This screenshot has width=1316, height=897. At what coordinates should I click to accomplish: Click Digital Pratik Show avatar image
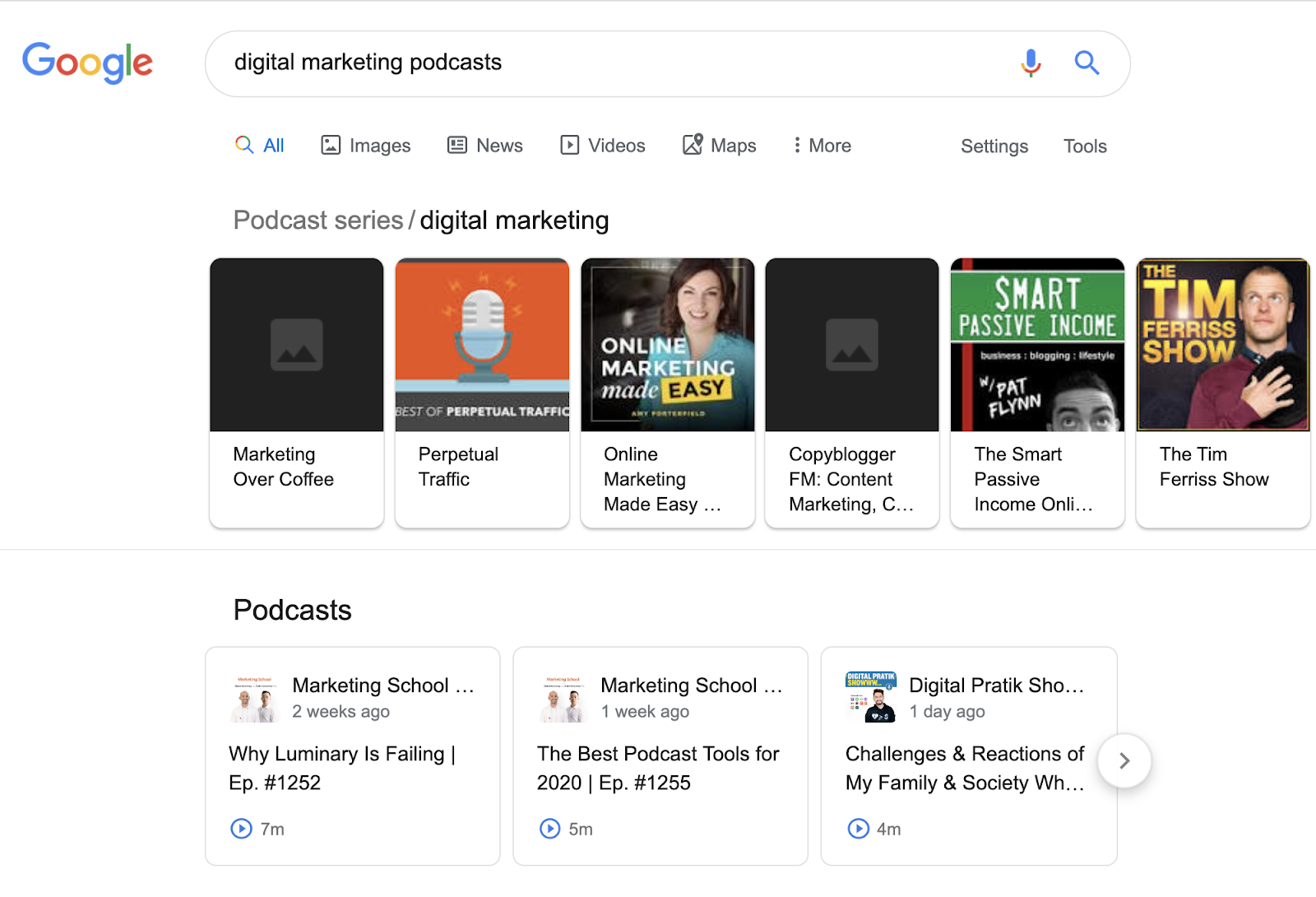point(871,697)
